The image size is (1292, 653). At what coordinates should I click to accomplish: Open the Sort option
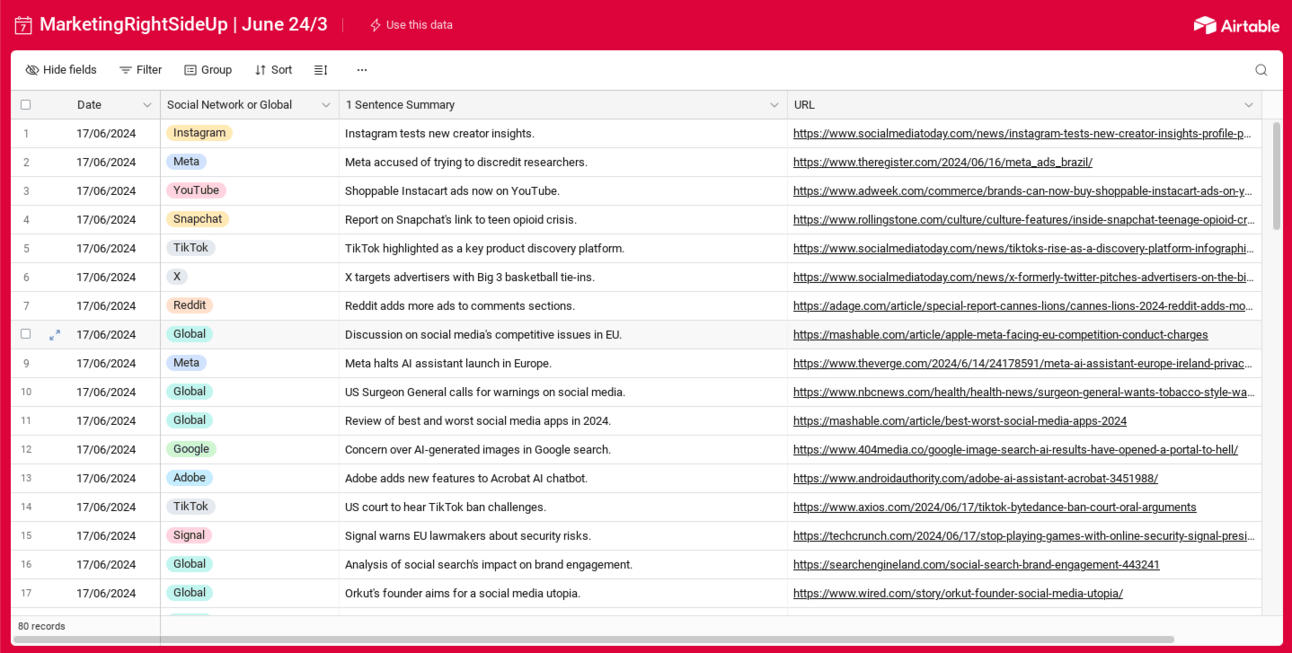pyautogui.click(x=273, y=70)
